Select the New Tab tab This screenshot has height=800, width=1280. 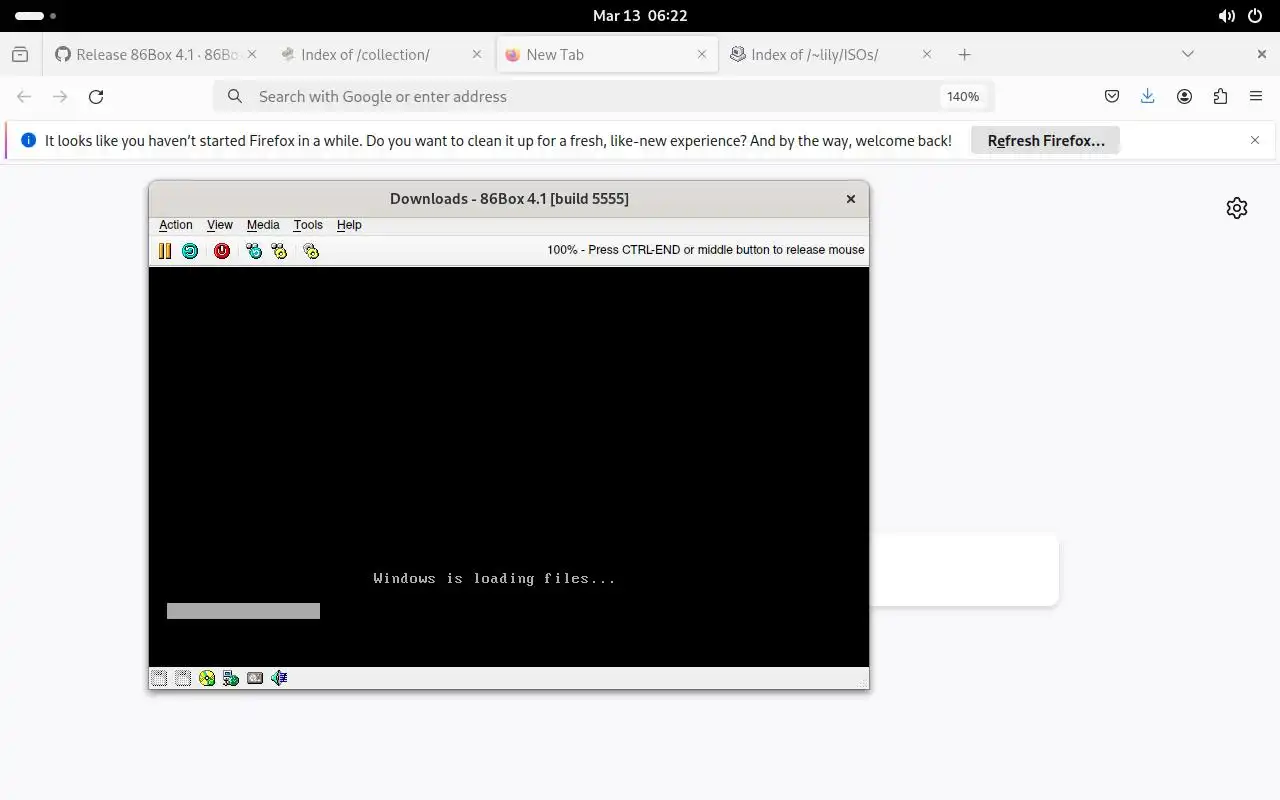coord(607,55)
